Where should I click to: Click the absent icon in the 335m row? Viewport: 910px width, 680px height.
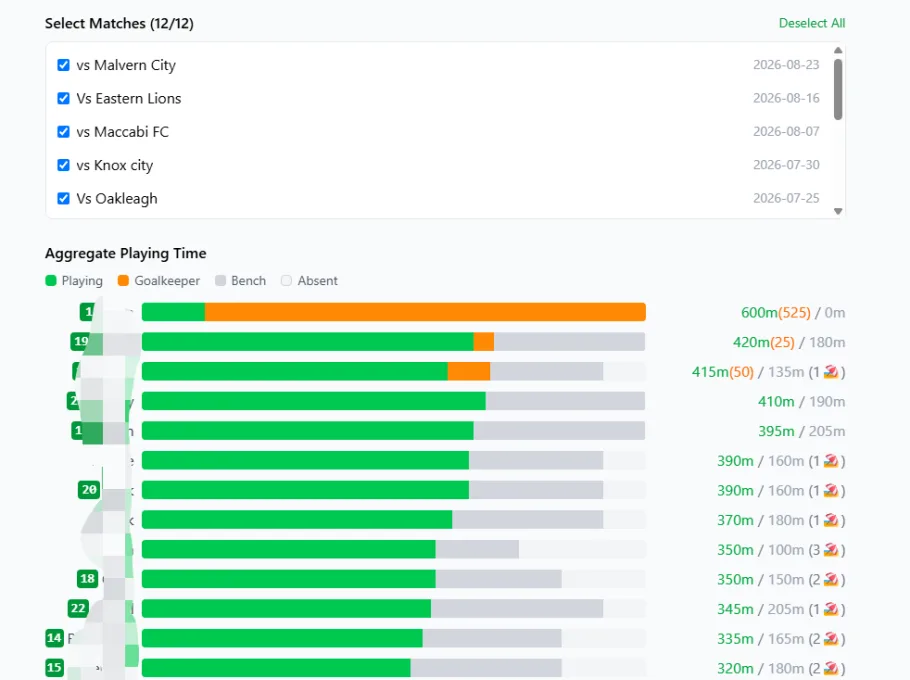click(830, 639)
